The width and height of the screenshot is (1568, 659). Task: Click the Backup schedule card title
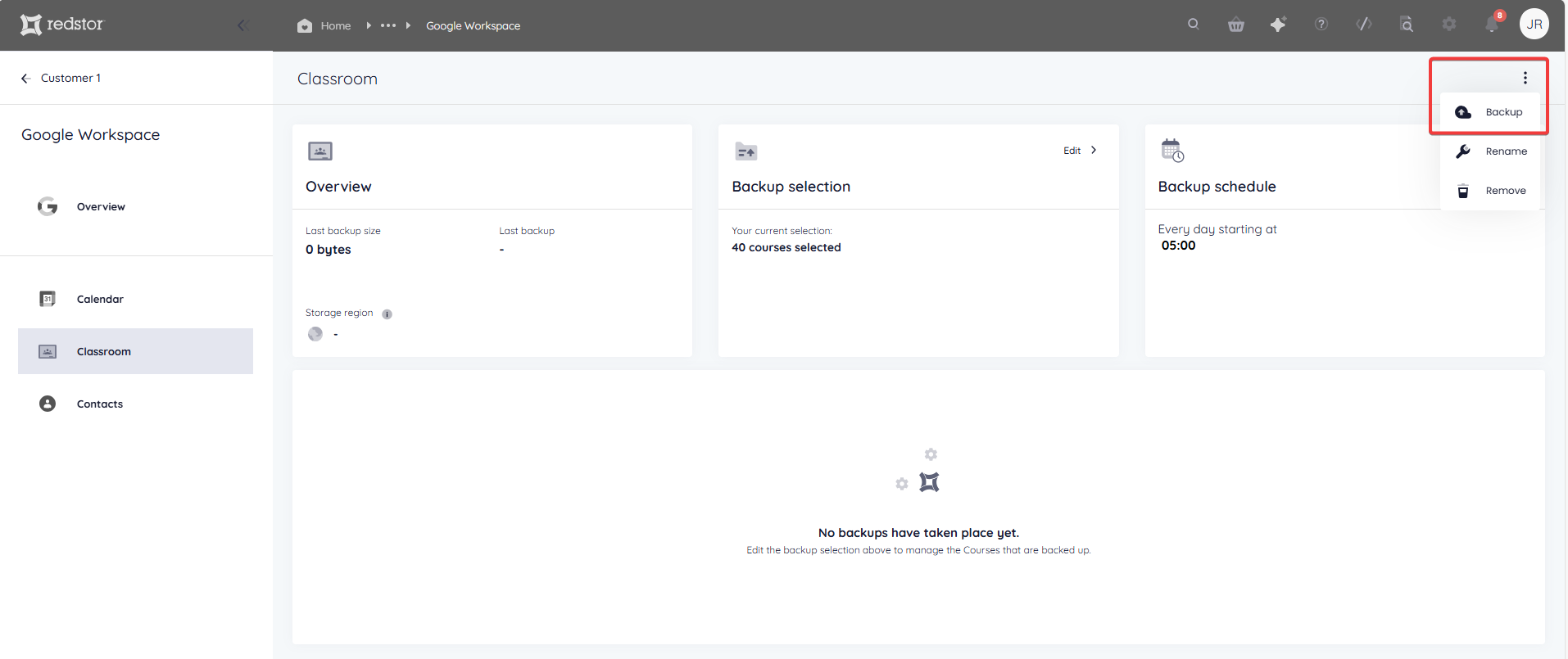(1217, 187)
